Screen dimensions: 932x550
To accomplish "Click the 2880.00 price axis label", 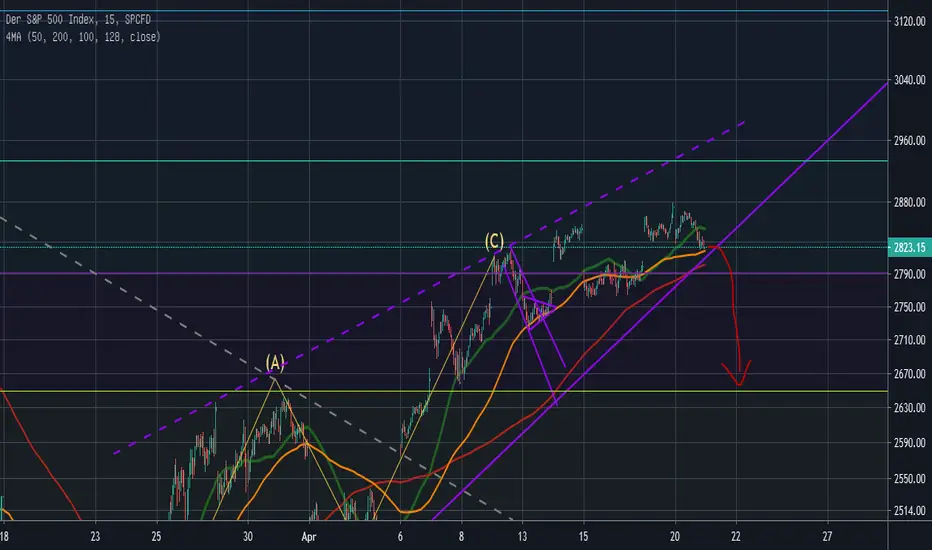I will pyautogui.click(x=909, y=202).
